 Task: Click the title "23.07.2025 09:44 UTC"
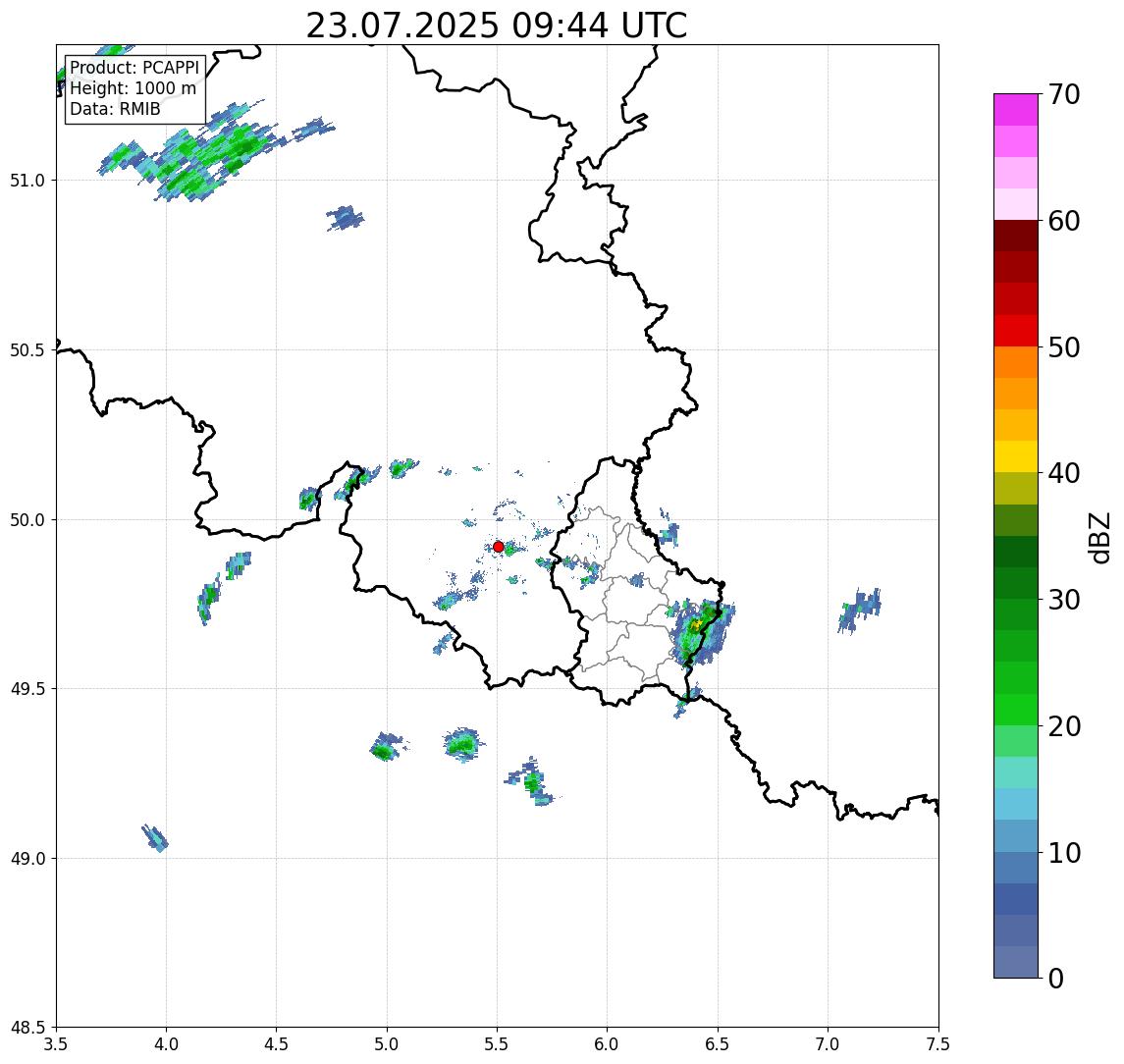(x=497, y=27)
